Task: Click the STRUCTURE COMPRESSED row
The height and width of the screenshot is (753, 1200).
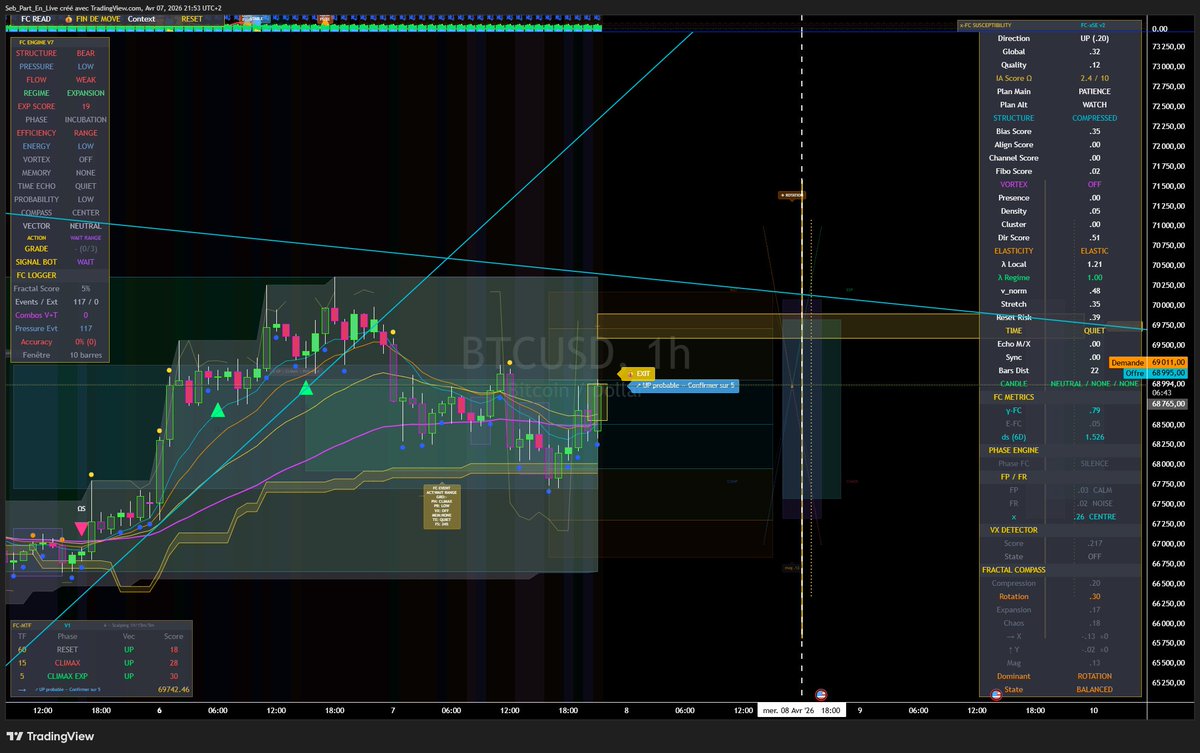Action: (x=1060, y=118)
